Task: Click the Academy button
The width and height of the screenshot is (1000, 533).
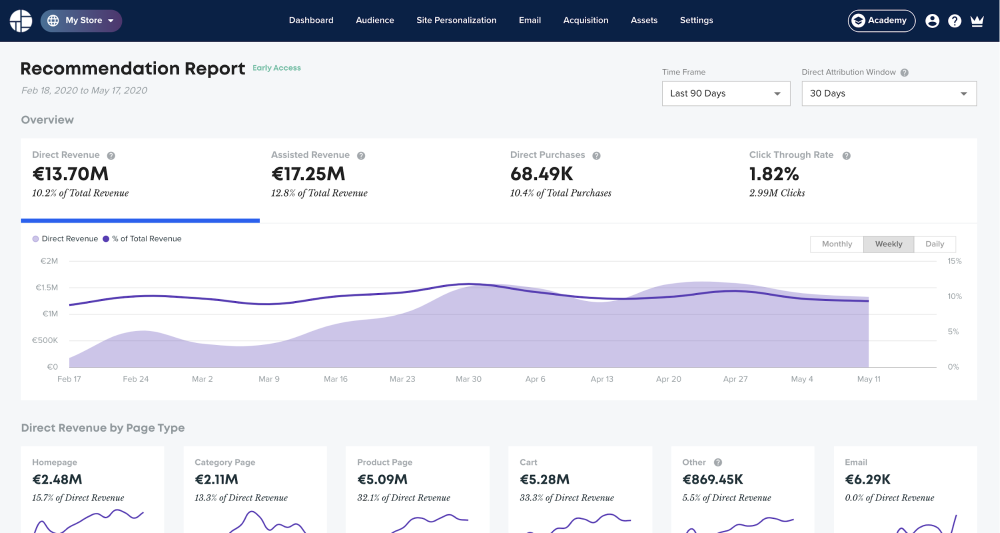Action: point(881,20)
